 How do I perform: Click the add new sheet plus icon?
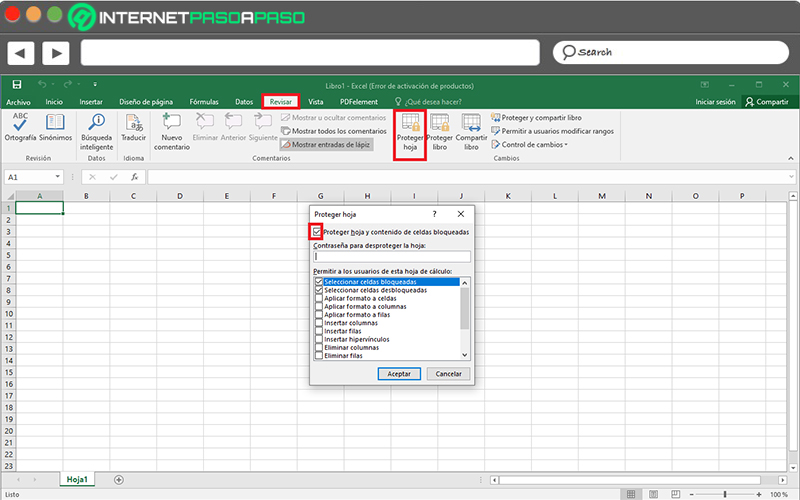[119, 480]
